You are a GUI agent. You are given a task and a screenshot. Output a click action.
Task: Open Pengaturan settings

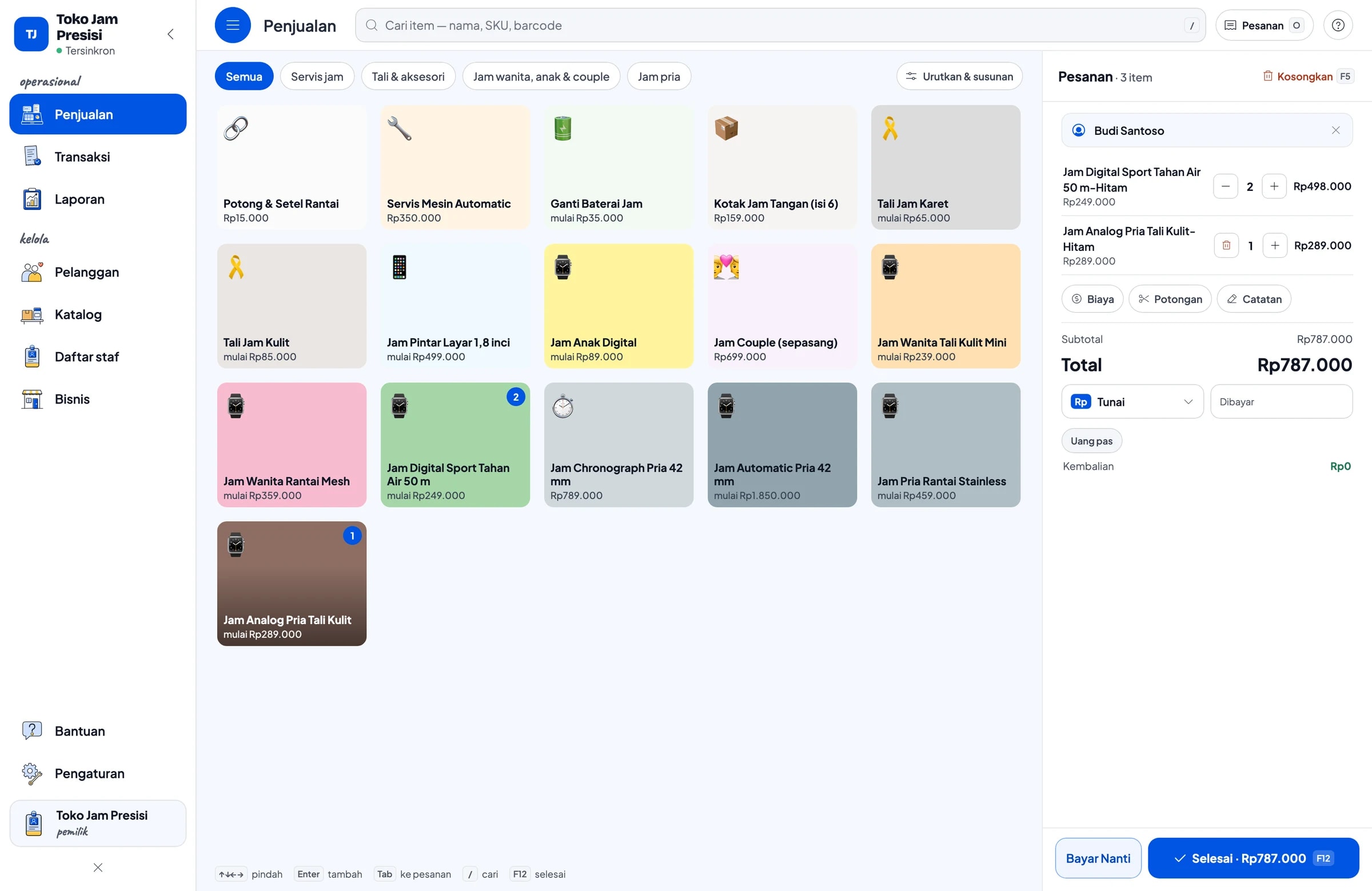pos(98,773)
